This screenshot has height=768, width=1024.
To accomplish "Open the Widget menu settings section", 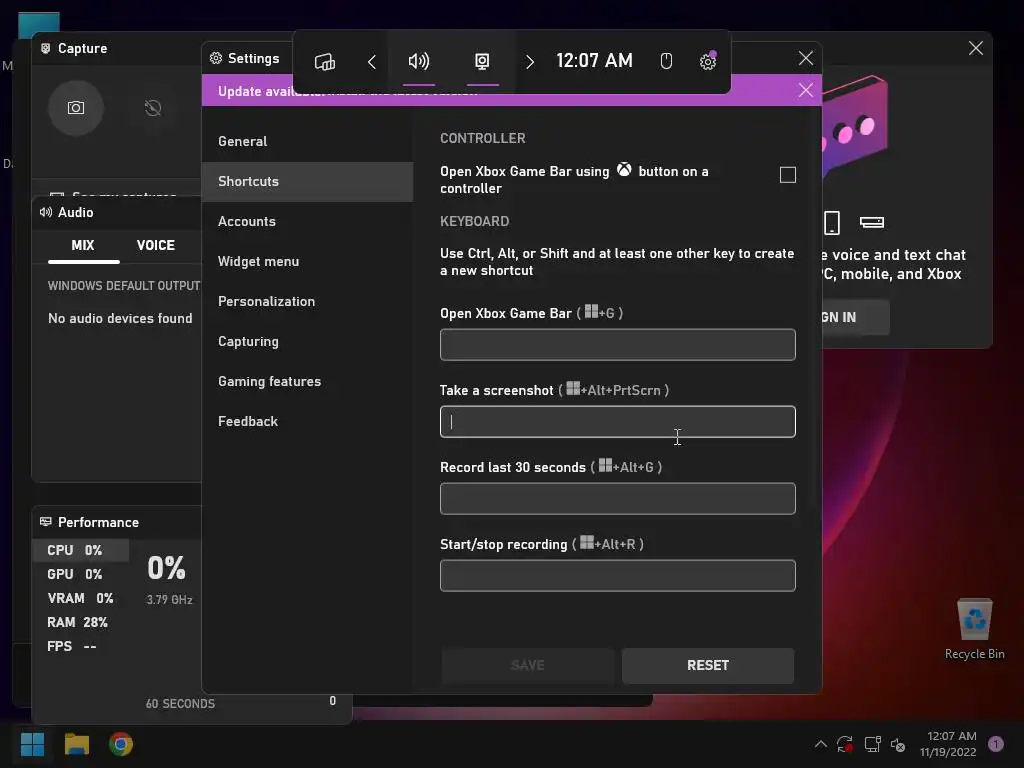I will coord(308,261).
